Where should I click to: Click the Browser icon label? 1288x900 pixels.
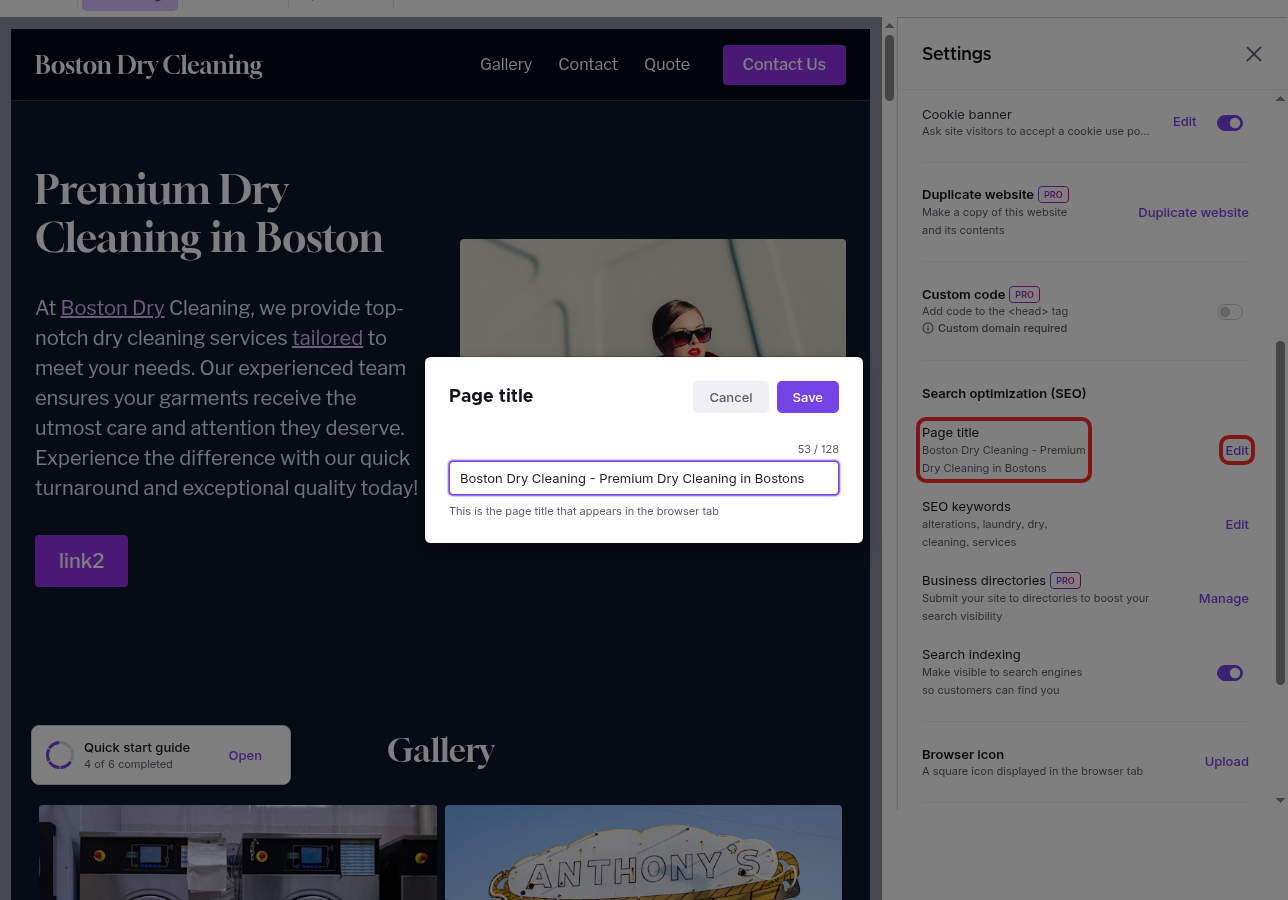pyautogui.click(x=963, y=754)
